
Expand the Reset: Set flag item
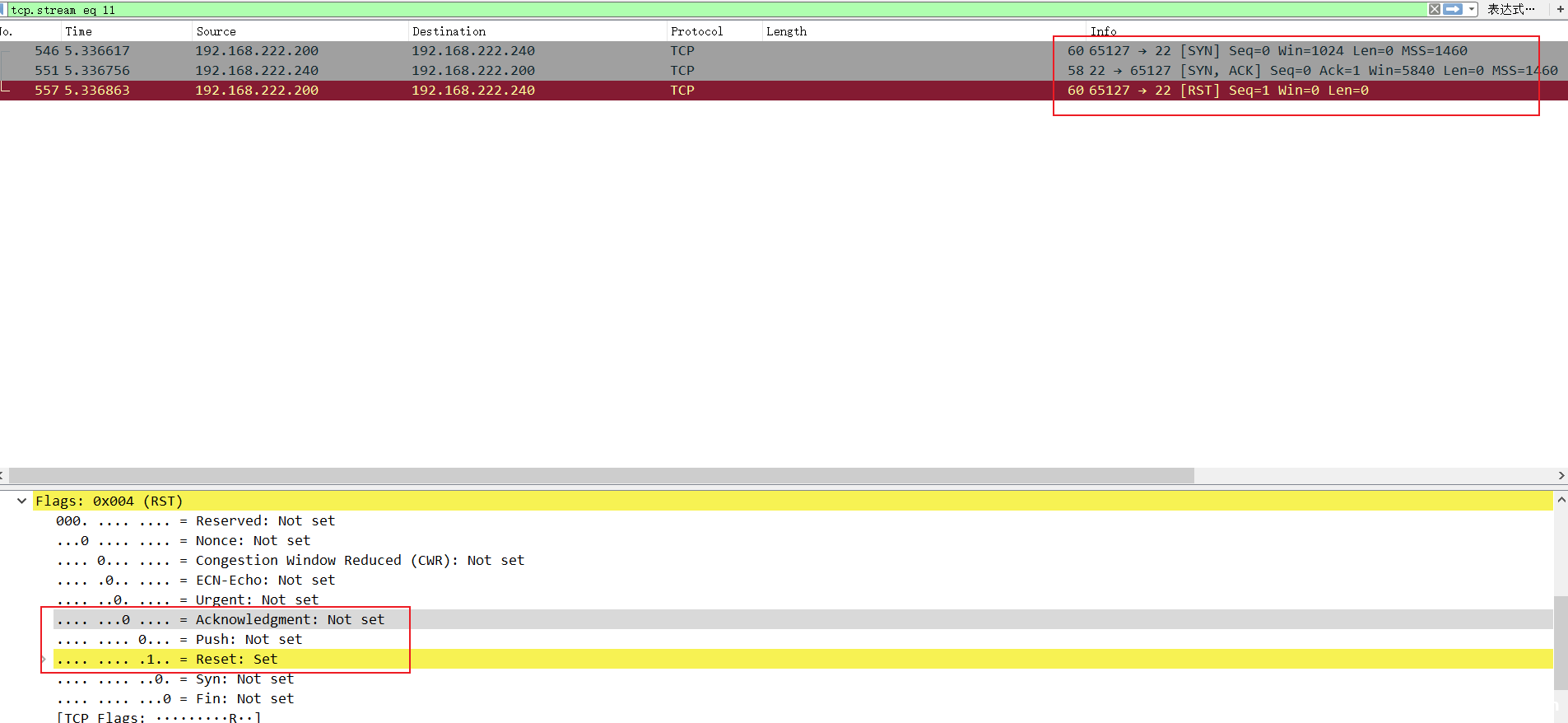pos(44,660)
